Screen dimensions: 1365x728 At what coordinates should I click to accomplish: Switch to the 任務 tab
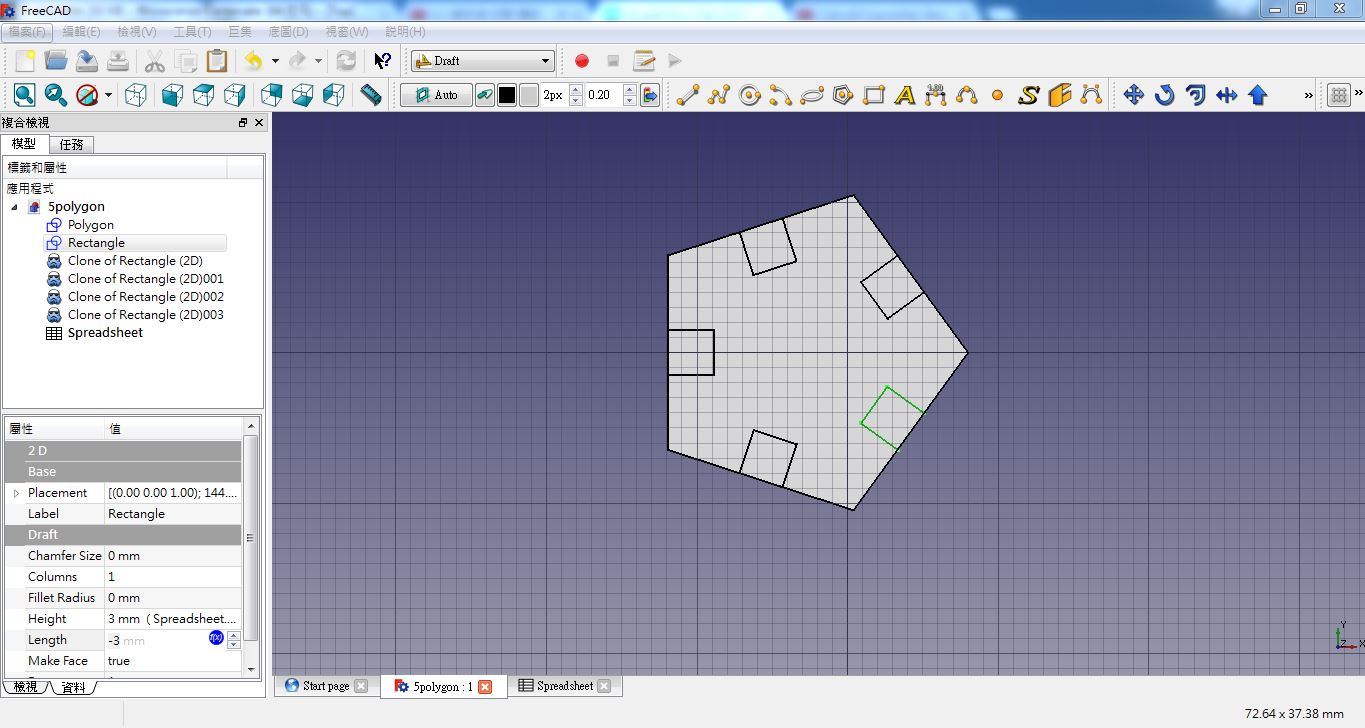tap(71, 144)
